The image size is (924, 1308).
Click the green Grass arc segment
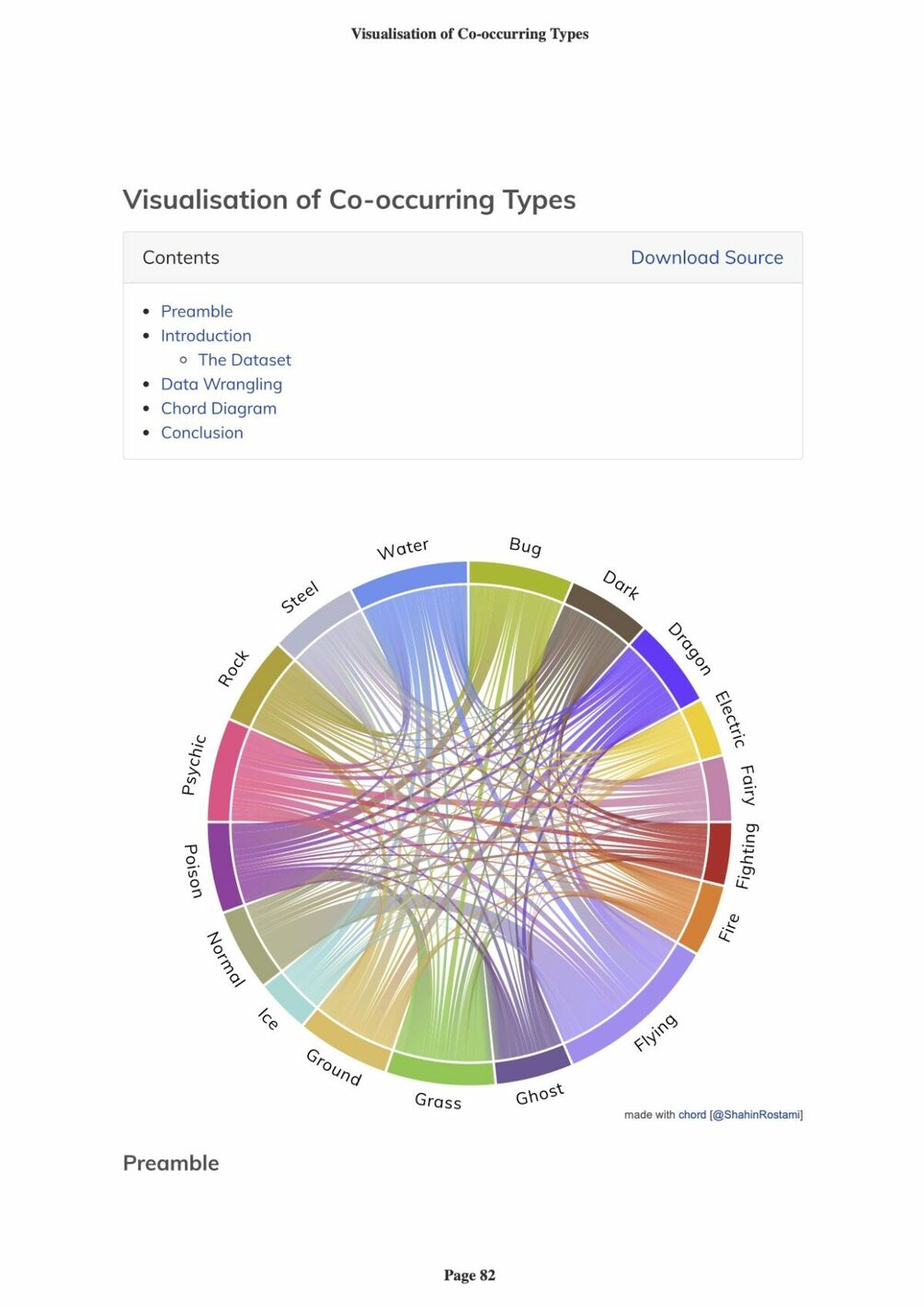[x=440, y=1071]
